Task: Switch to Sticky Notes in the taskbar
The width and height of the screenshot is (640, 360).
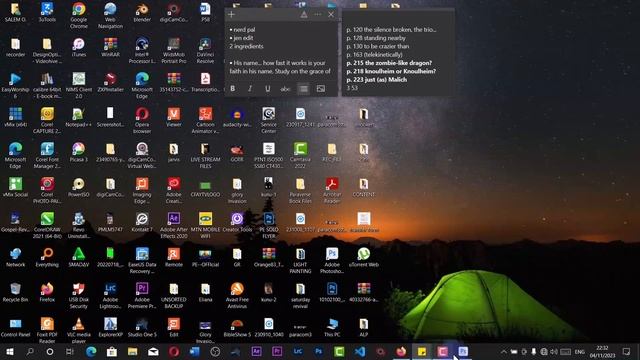Action: pos(422,351)
